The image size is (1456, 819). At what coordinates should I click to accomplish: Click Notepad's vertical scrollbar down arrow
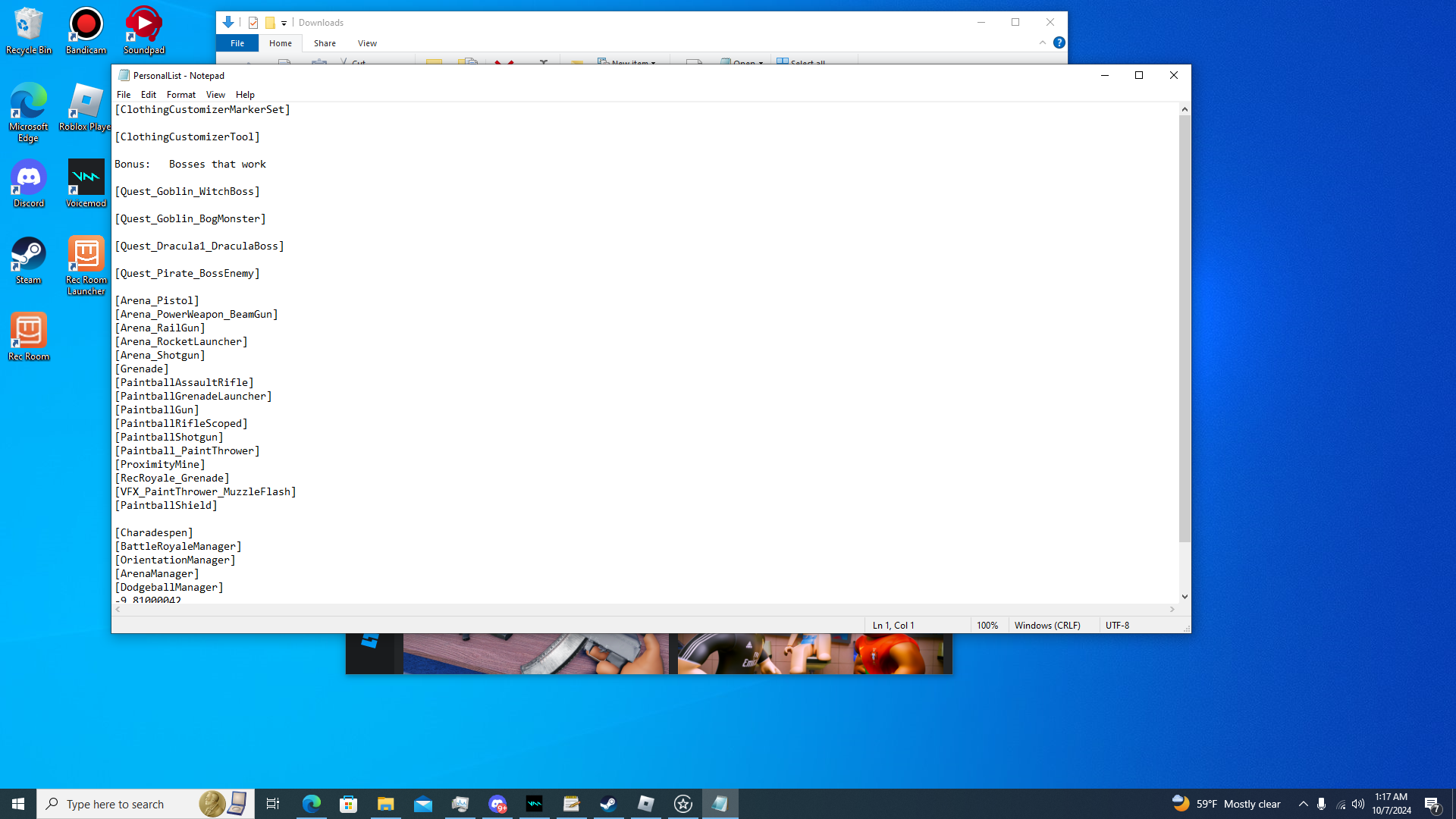click(1185, 597)
